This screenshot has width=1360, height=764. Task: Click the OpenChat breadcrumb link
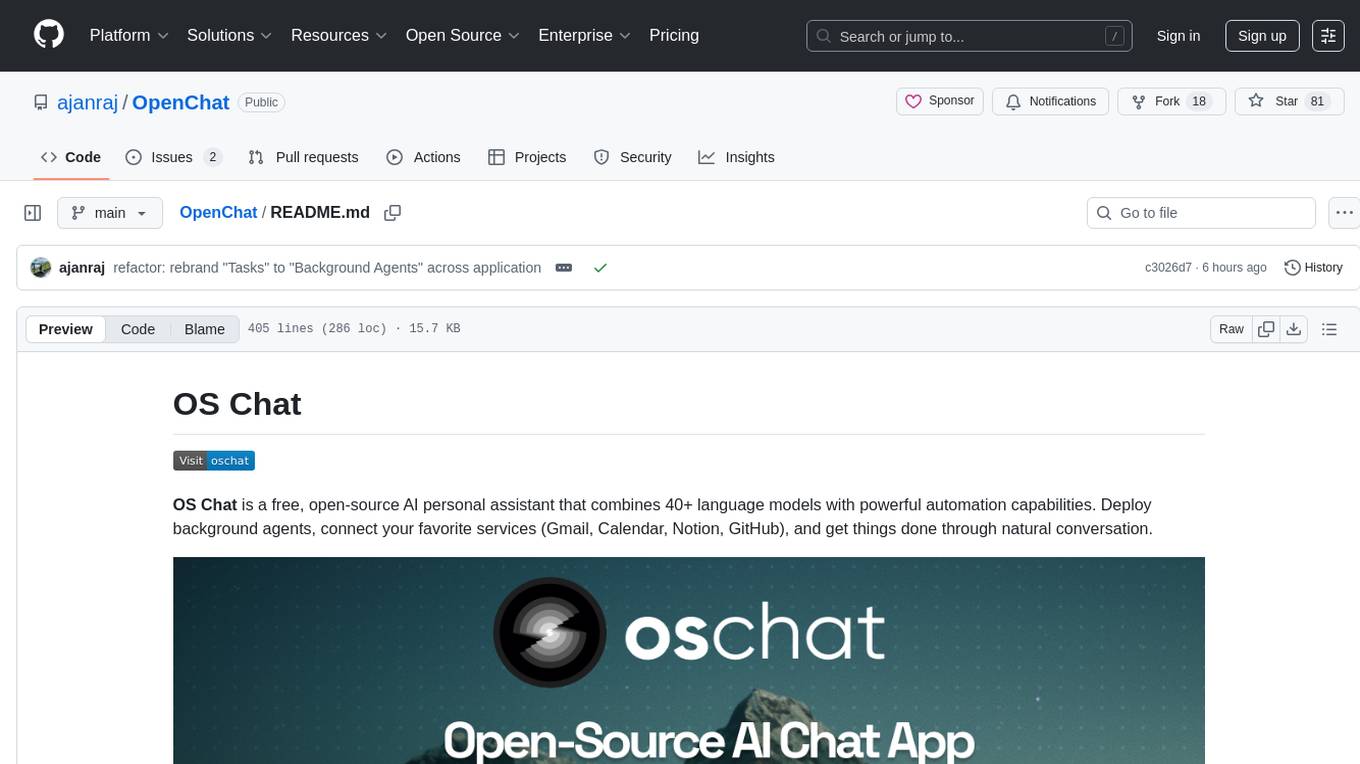[x=218, y=212]
